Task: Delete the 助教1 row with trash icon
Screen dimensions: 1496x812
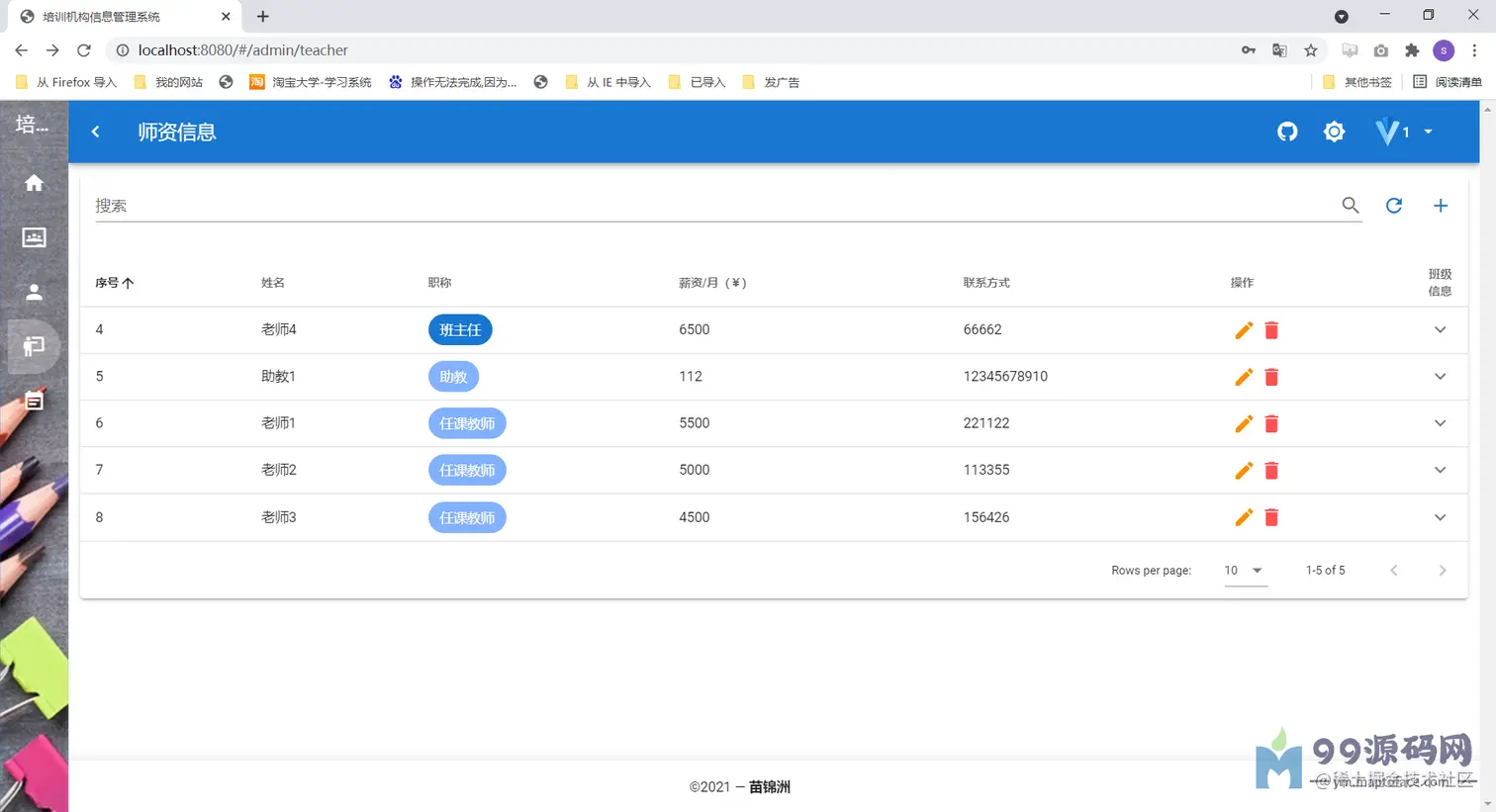Action: click(x=1272, y=377)
